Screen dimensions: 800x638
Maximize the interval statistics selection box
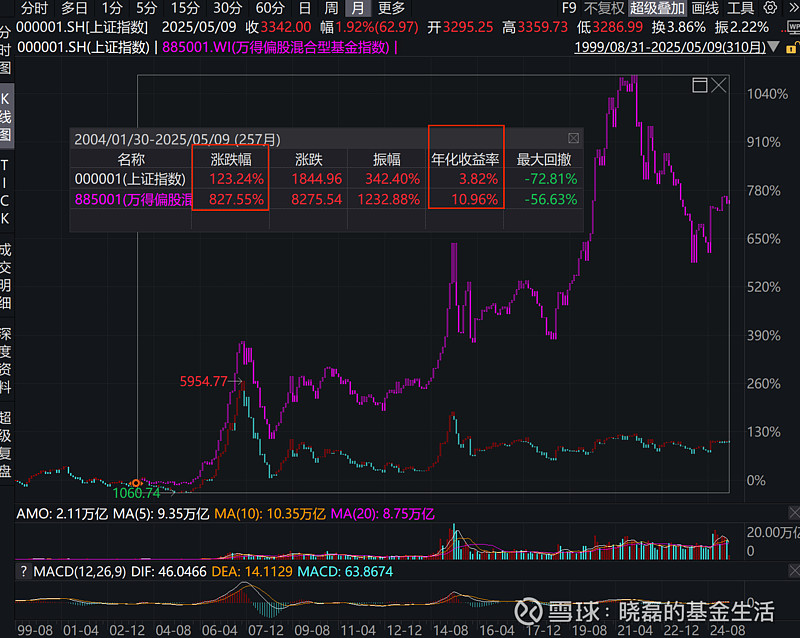(699, 85)
